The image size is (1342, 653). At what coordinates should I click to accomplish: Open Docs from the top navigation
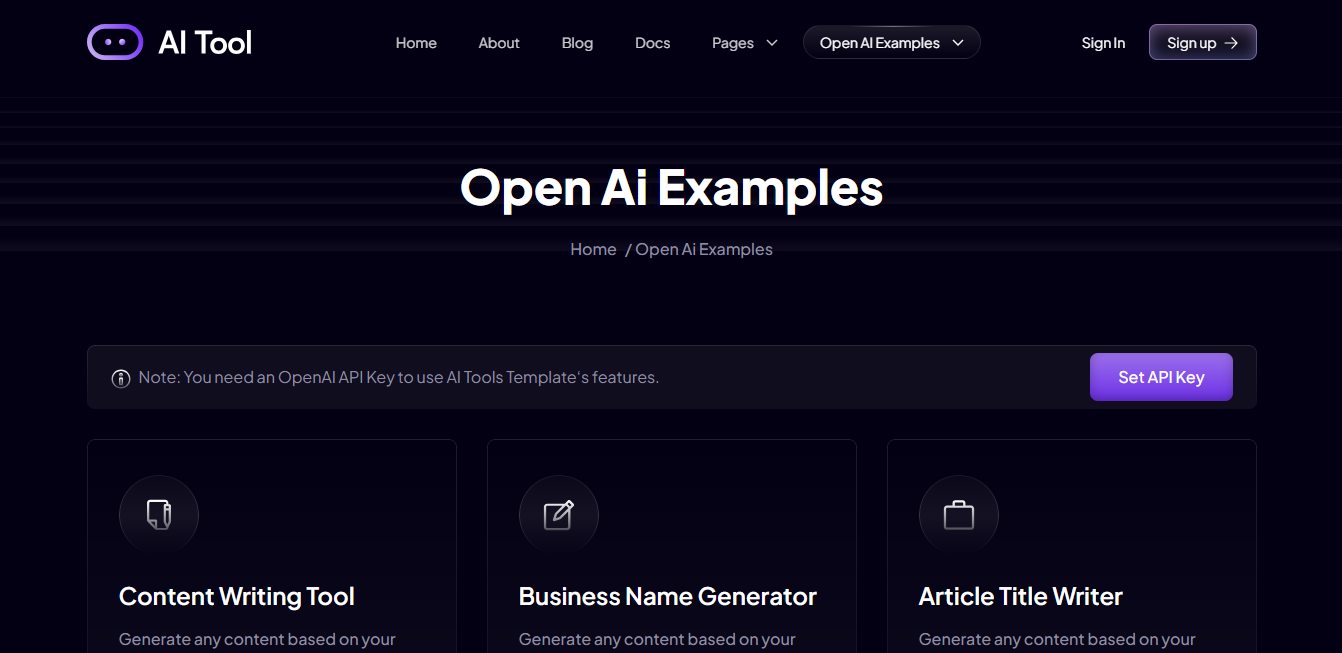pyautogui.click(x=653, y=43)
